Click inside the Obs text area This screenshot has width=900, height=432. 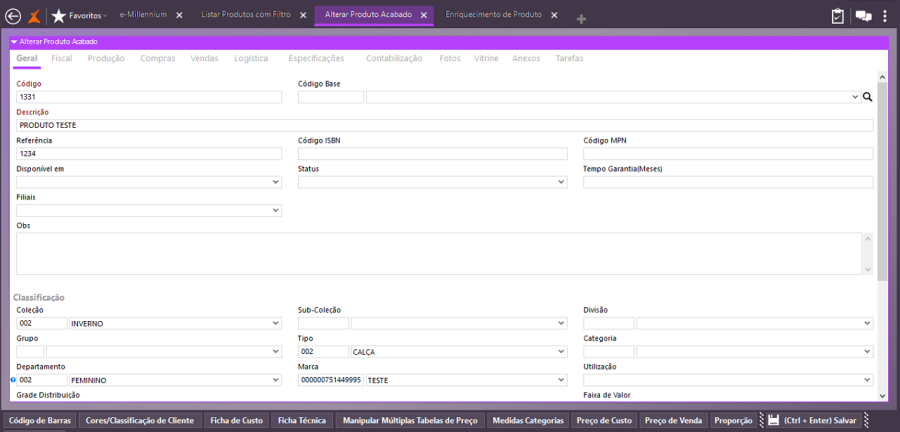coord(439,254)
